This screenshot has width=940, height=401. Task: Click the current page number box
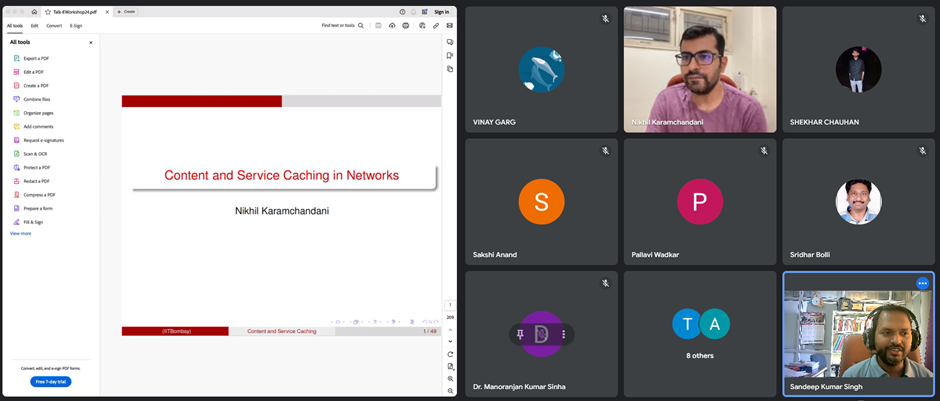(x=450, y=304)
